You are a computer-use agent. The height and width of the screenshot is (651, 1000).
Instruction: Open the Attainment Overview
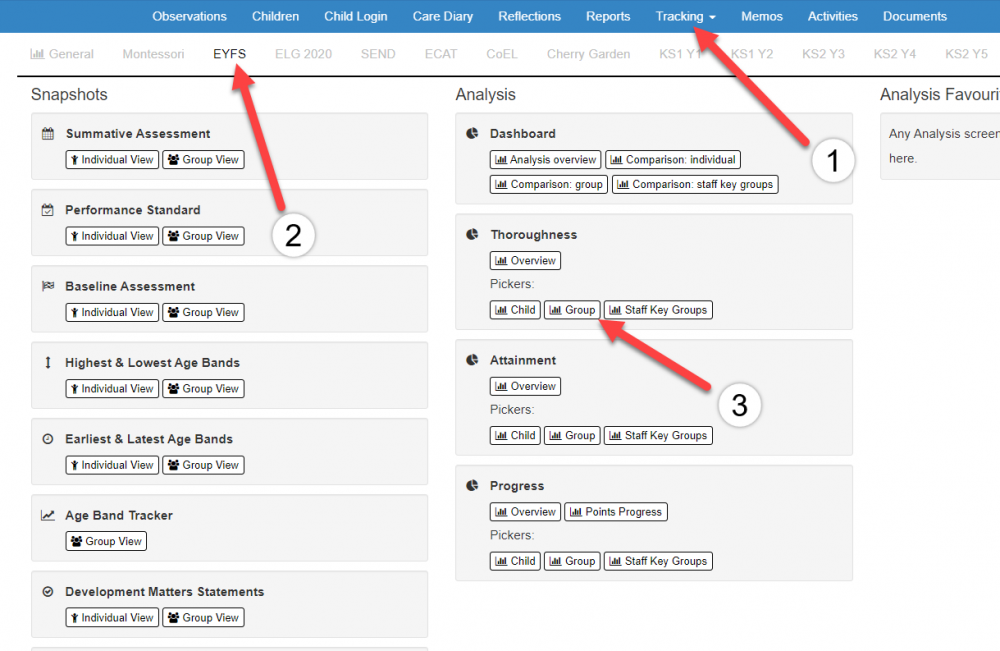tap(526, 386)
